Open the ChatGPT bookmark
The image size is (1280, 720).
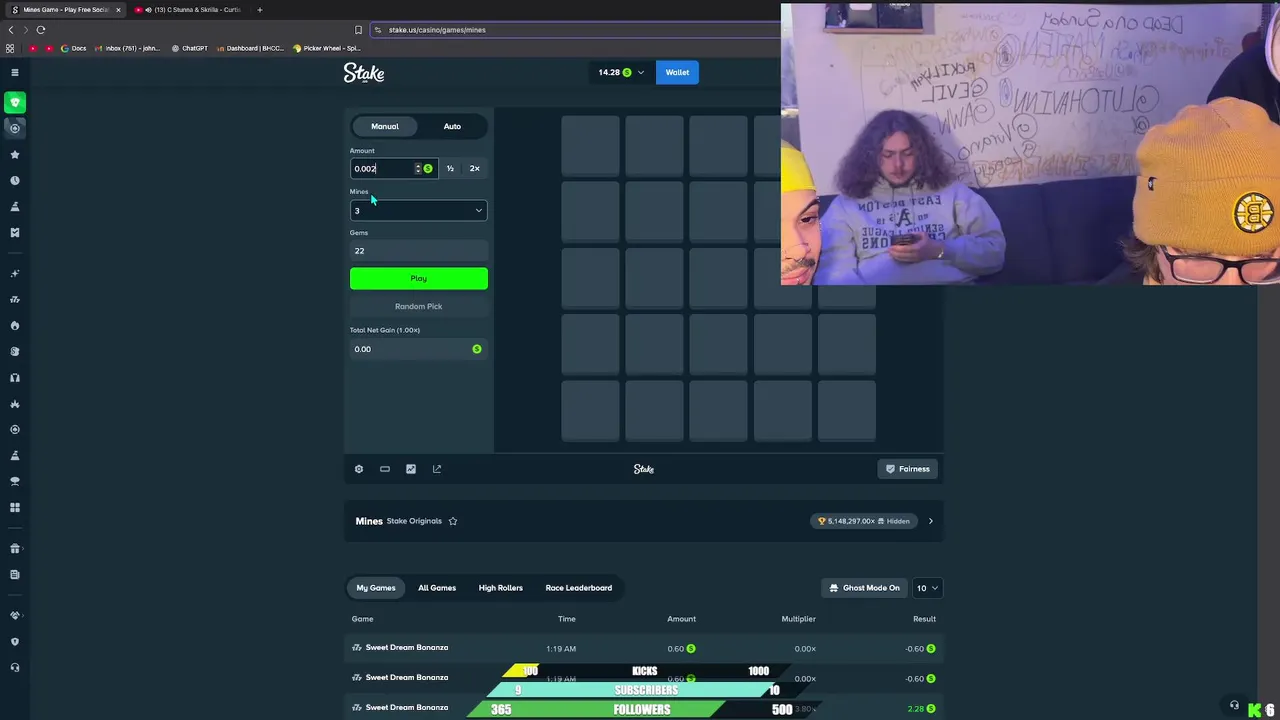(190, 48)
